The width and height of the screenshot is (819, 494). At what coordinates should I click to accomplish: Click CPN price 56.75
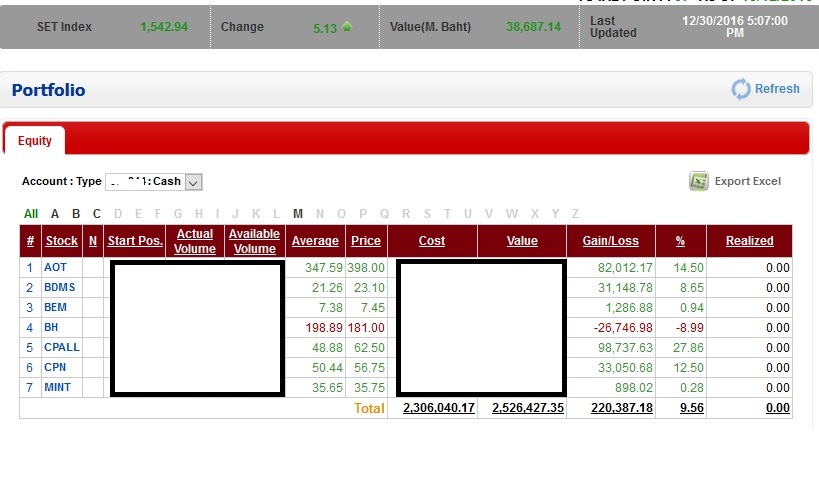(x=369, y=368)
